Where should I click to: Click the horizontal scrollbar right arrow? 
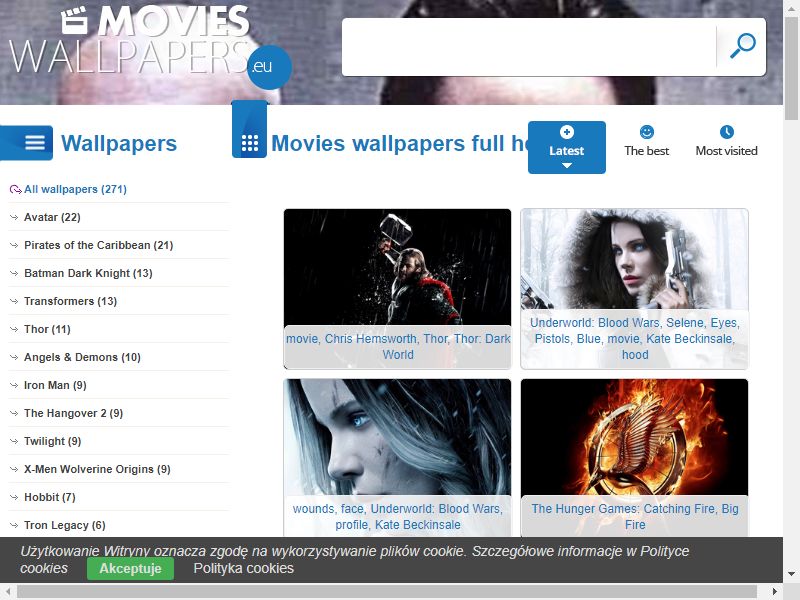[775, 592]
